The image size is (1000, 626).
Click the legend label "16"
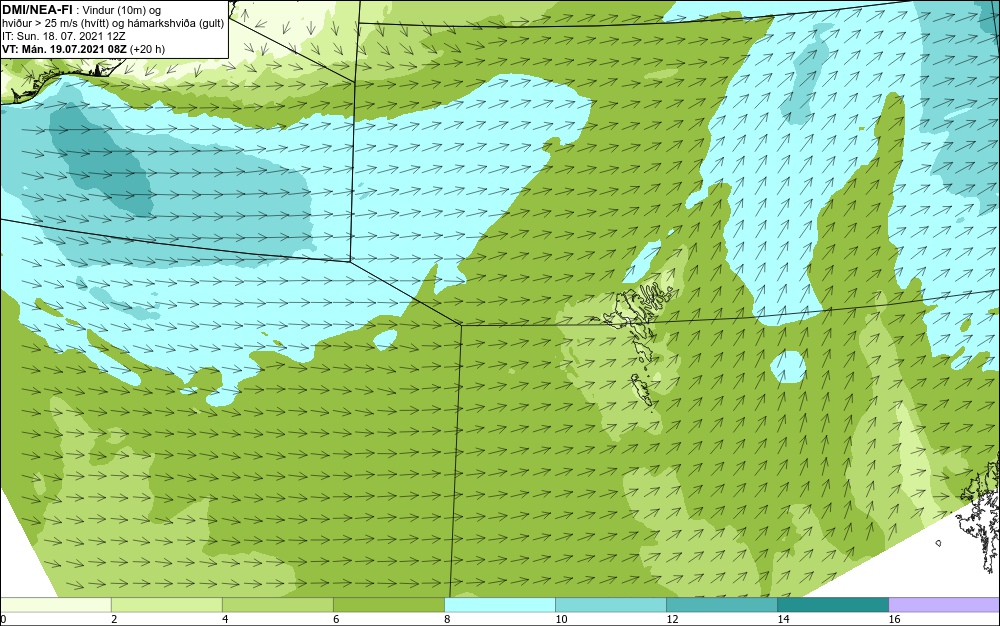pyautogui.click(x=893, y=619)
